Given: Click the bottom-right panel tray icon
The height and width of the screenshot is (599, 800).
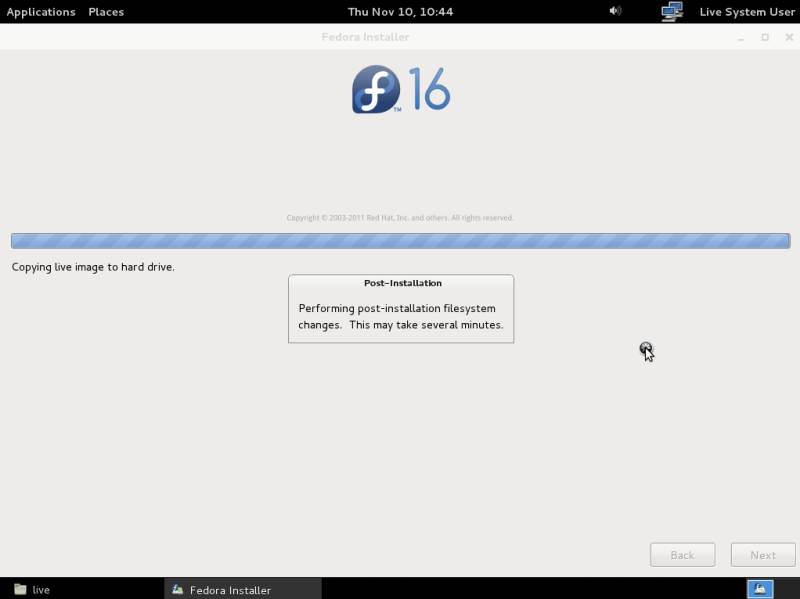Looking at the screenshot, I should pos(760,589).
